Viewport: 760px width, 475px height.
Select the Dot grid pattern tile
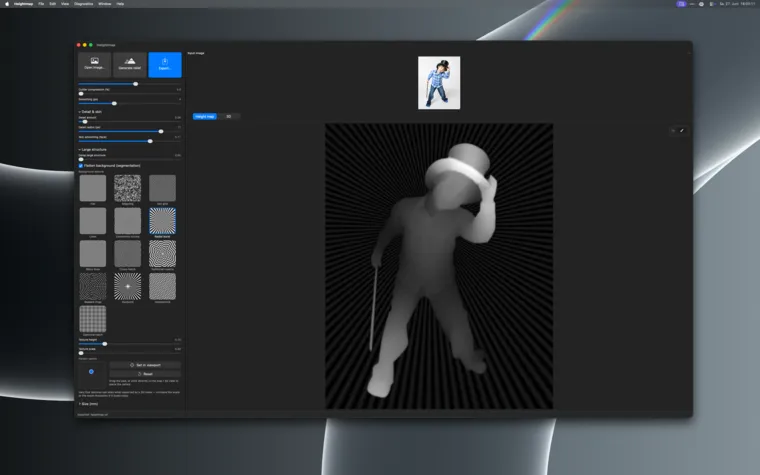pos(162,188)
